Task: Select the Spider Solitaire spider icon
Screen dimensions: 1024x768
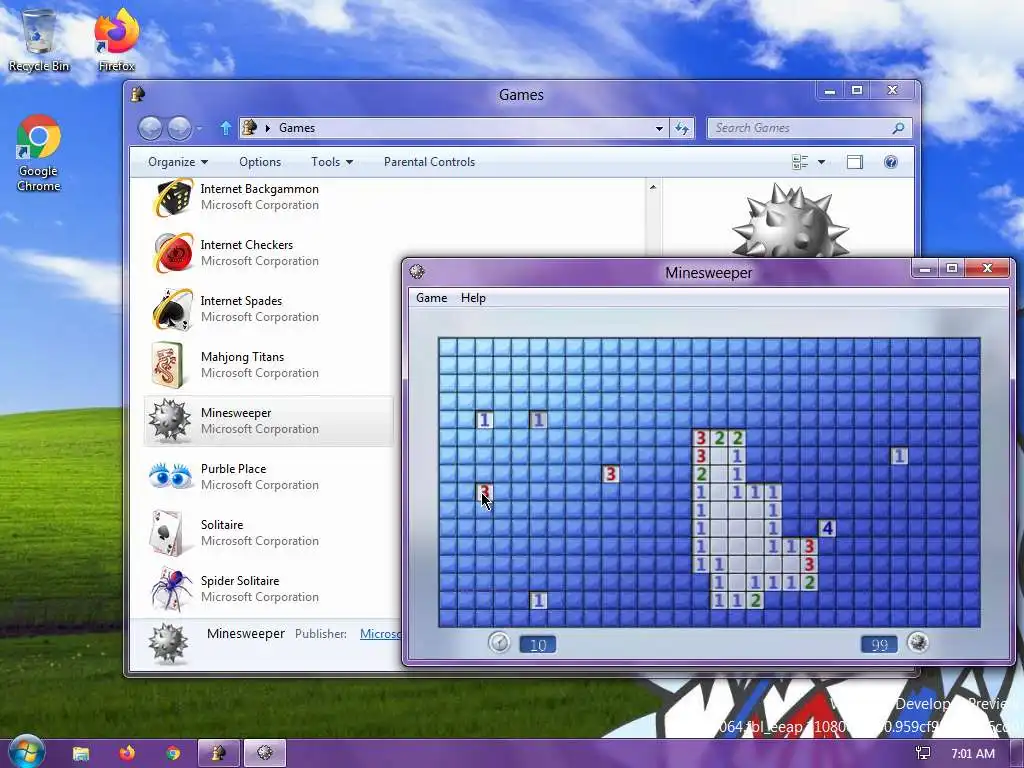Action: coord(171,588)
